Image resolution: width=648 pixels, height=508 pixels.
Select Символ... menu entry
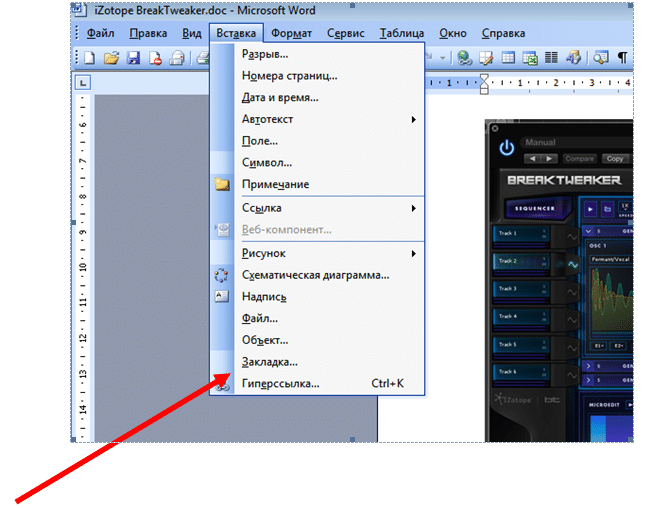317,163
